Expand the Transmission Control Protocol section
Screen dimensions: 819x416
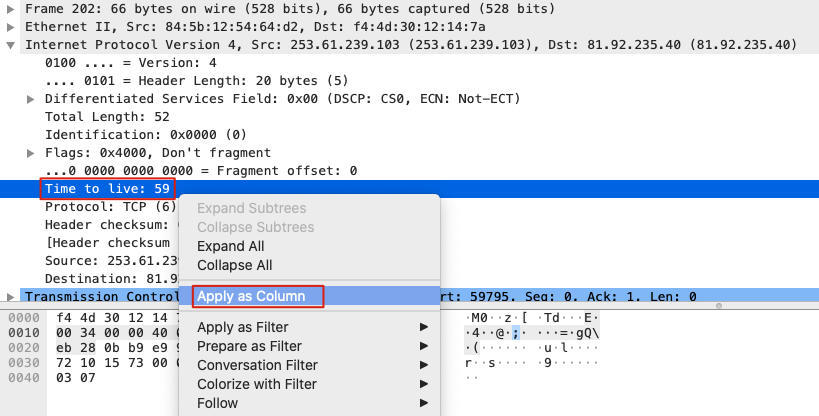11,297
